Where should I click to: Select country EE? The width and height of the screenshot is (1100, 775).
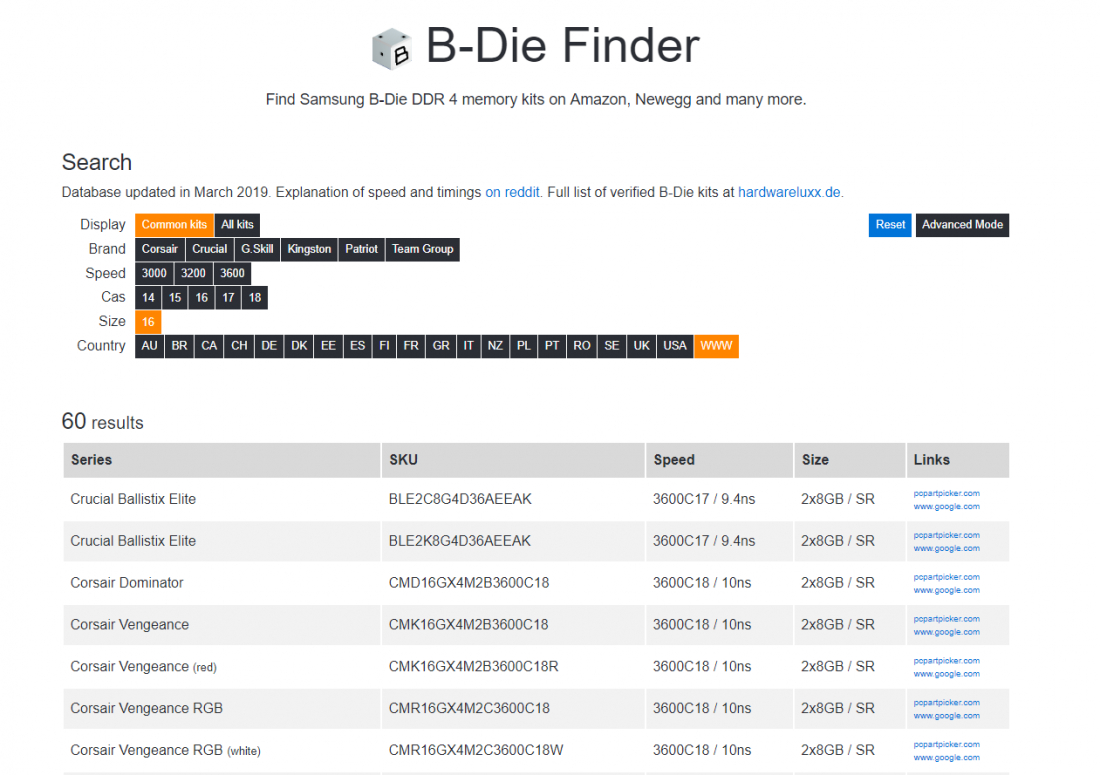(x=328, y=346)
